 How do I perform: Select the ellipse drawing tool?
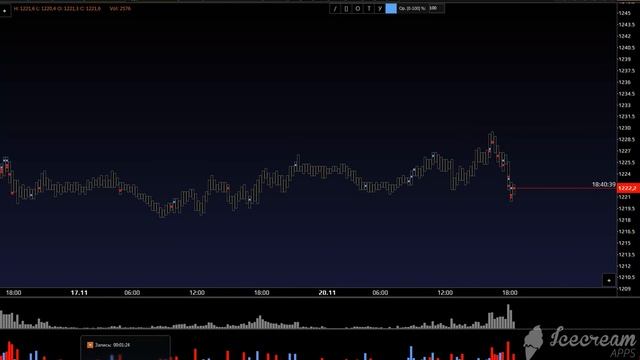(358, 9)
